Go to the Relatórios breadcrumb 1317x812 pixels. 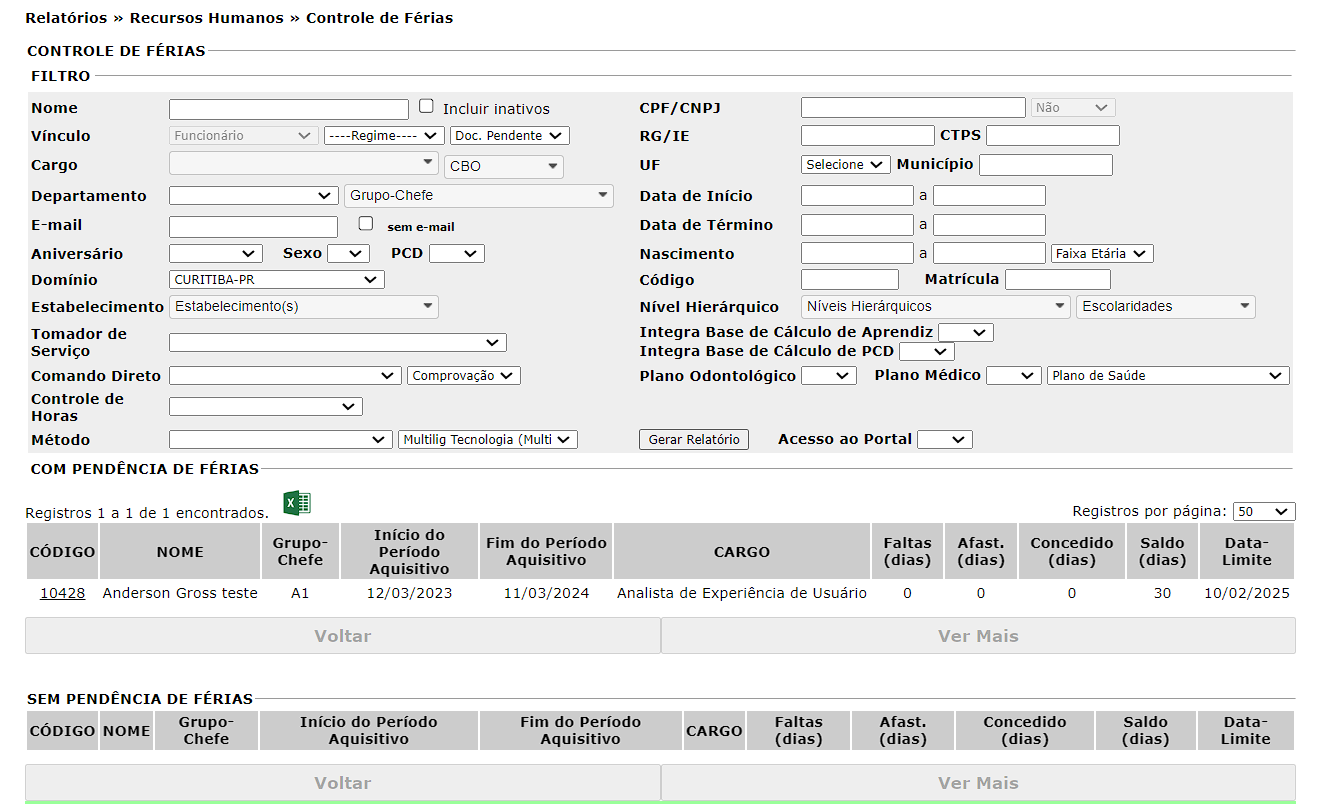tap(66, 18)
